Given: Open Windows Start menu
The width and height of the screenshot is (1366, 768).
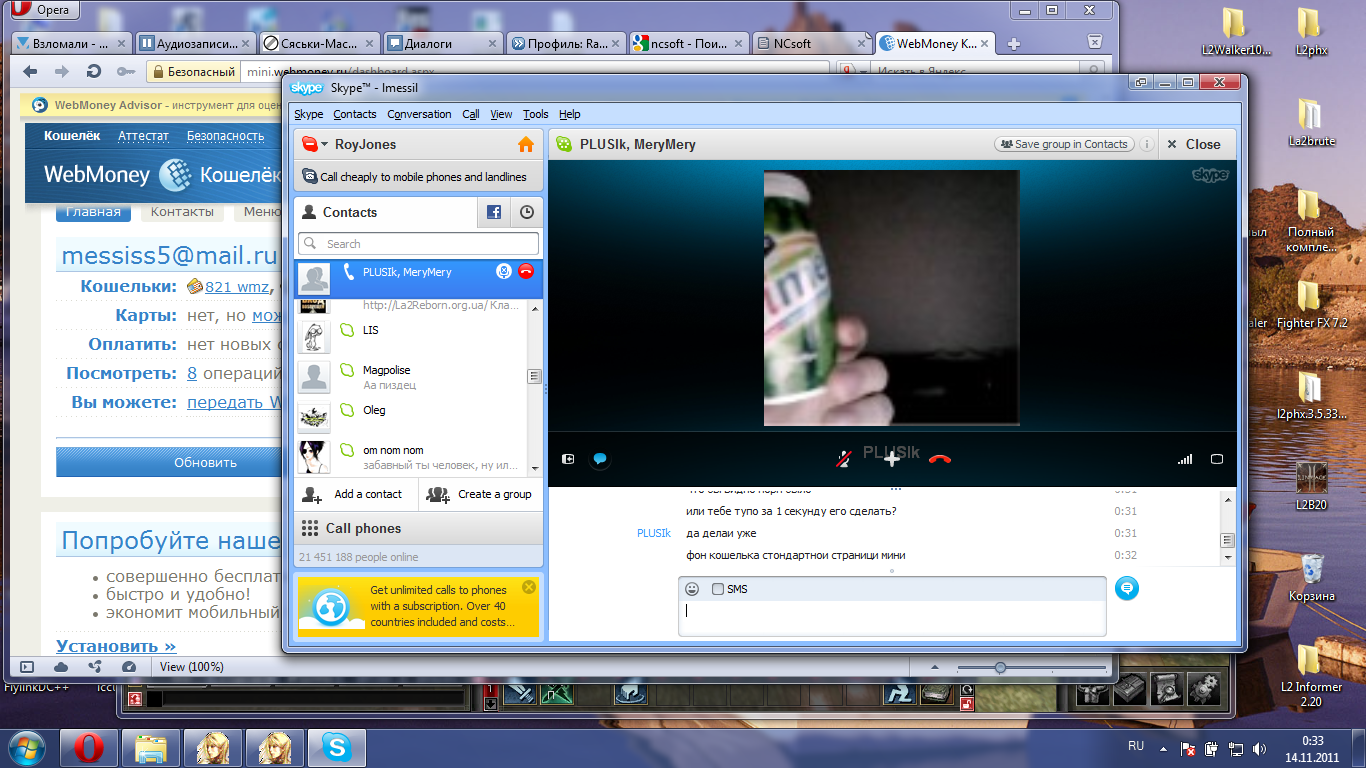Looking at the screenshot, I should 26,747.
